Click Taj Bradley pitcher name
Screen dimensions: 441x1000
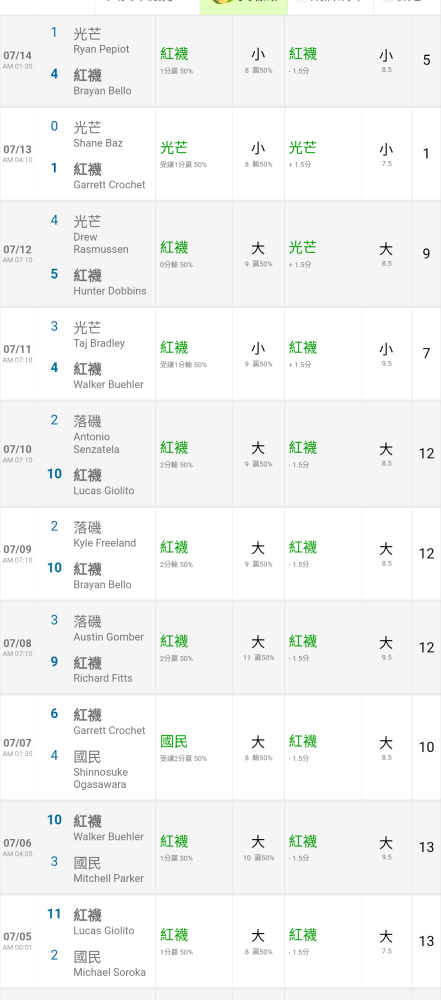pos(99,343)
